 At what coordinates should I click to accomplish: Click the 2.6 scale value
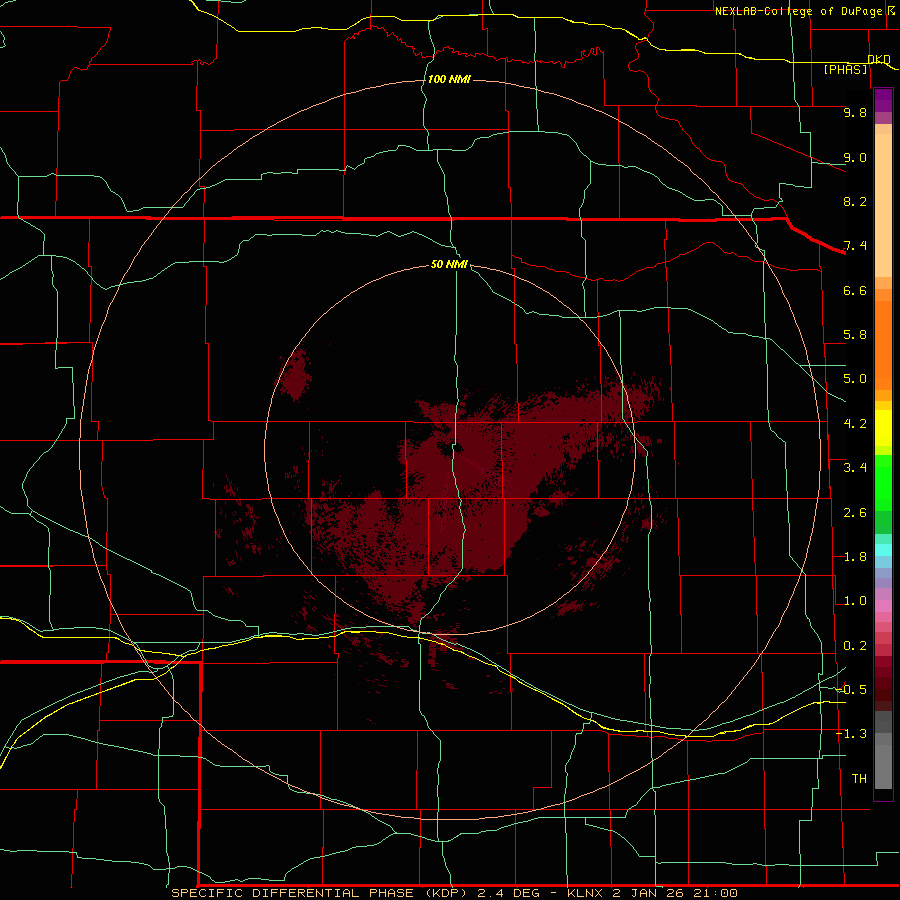point(855,513)
